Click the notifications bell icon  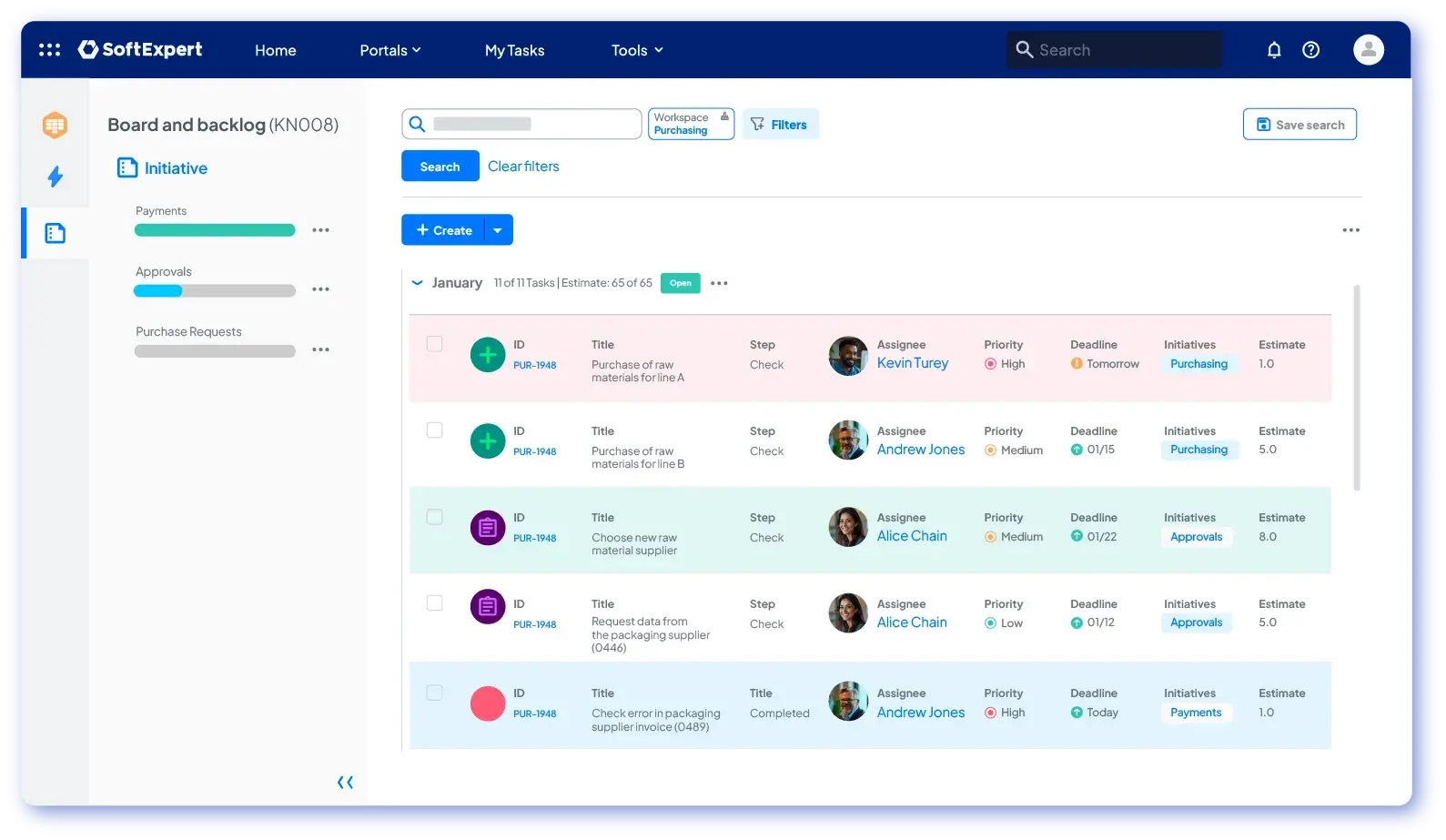pyautogui.click(x=1274, y=50)
